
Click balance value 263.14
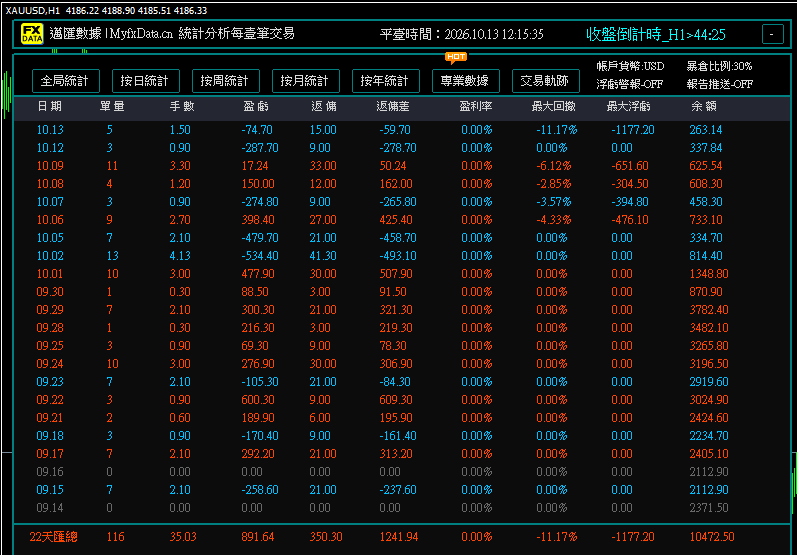[x=706, y=130]
